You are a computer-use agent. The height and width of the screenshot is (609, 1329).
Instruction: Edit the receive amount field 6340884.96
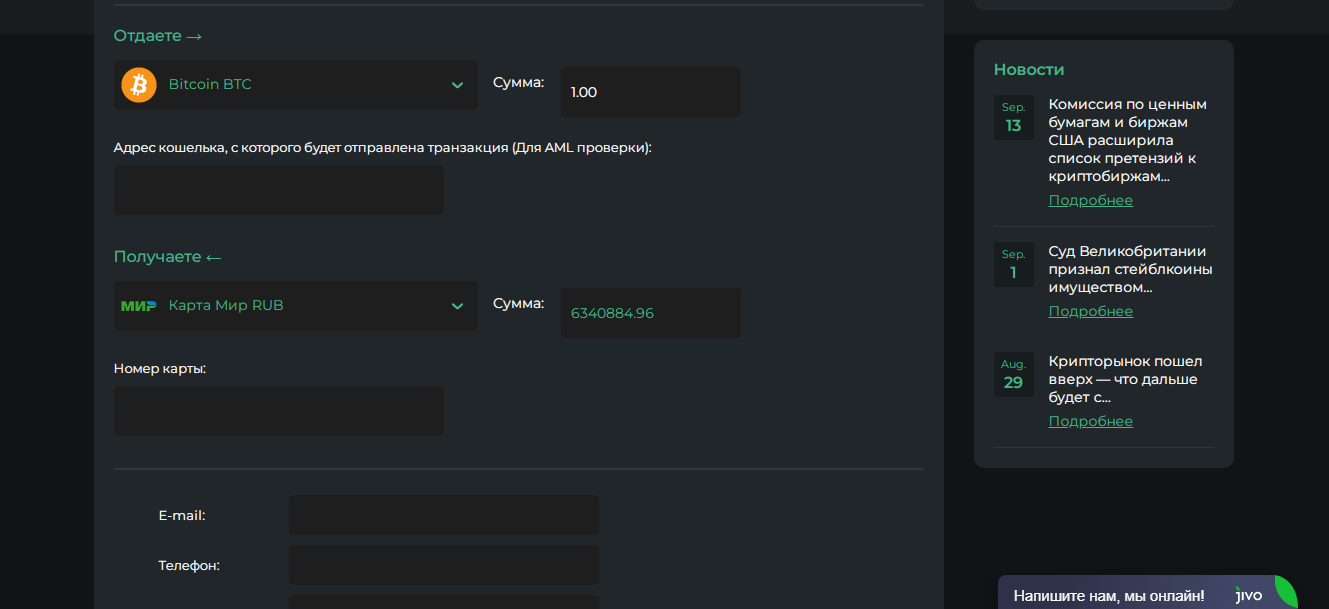[x=651, y=313]
